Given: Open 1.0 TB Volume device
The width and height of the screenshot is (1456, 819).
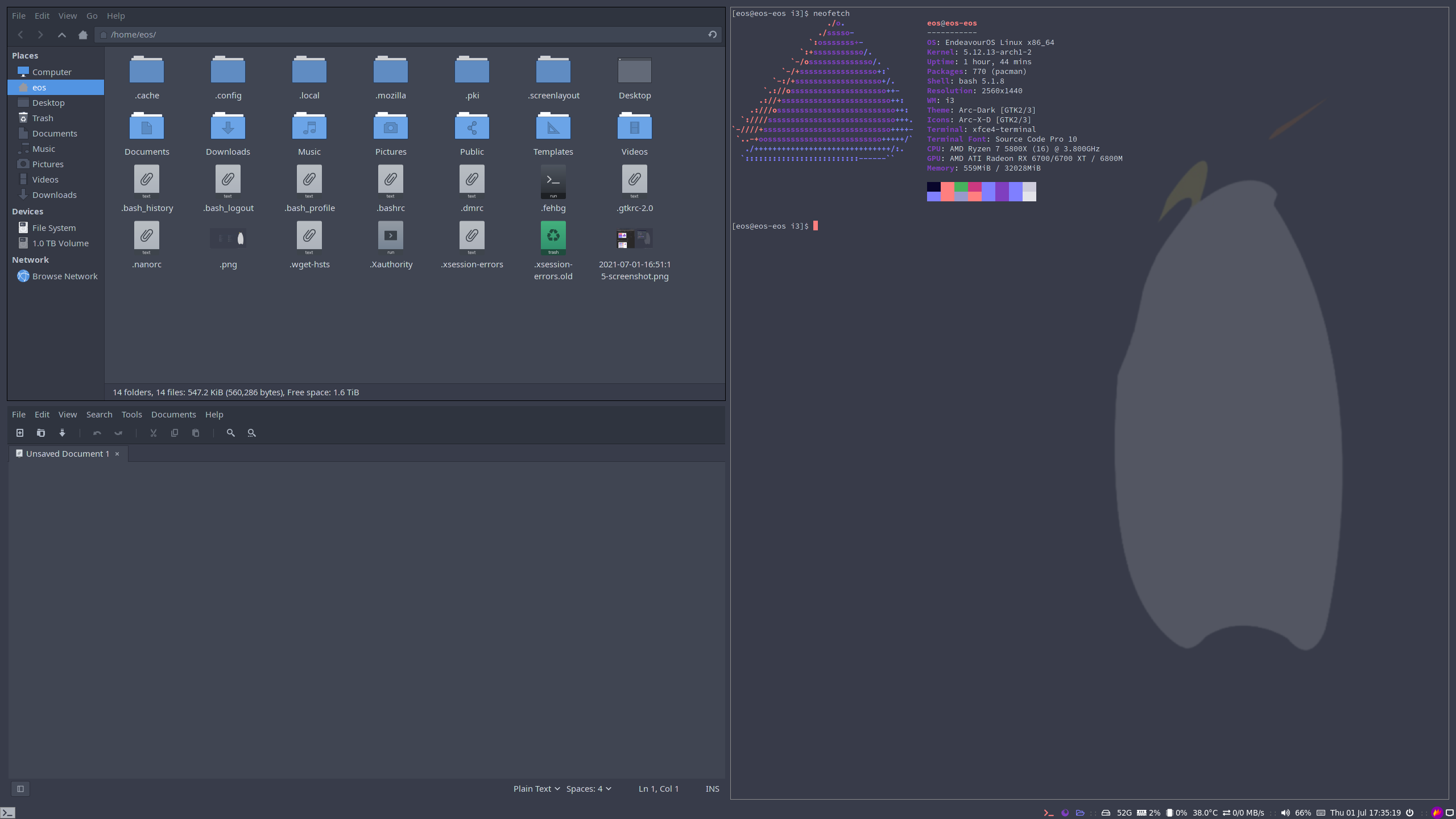Looking at the screenshot, I should (x=55, y=243).
